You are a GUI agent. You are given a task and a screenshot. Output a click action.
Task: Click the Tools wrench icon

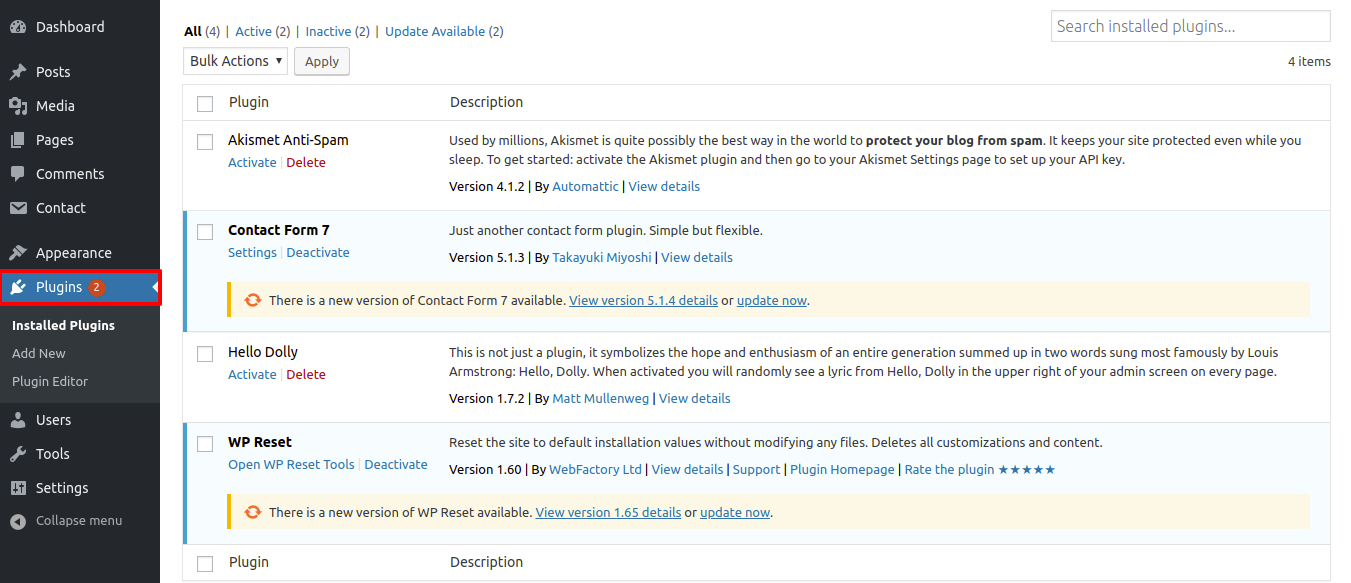(x=18, y=454)
